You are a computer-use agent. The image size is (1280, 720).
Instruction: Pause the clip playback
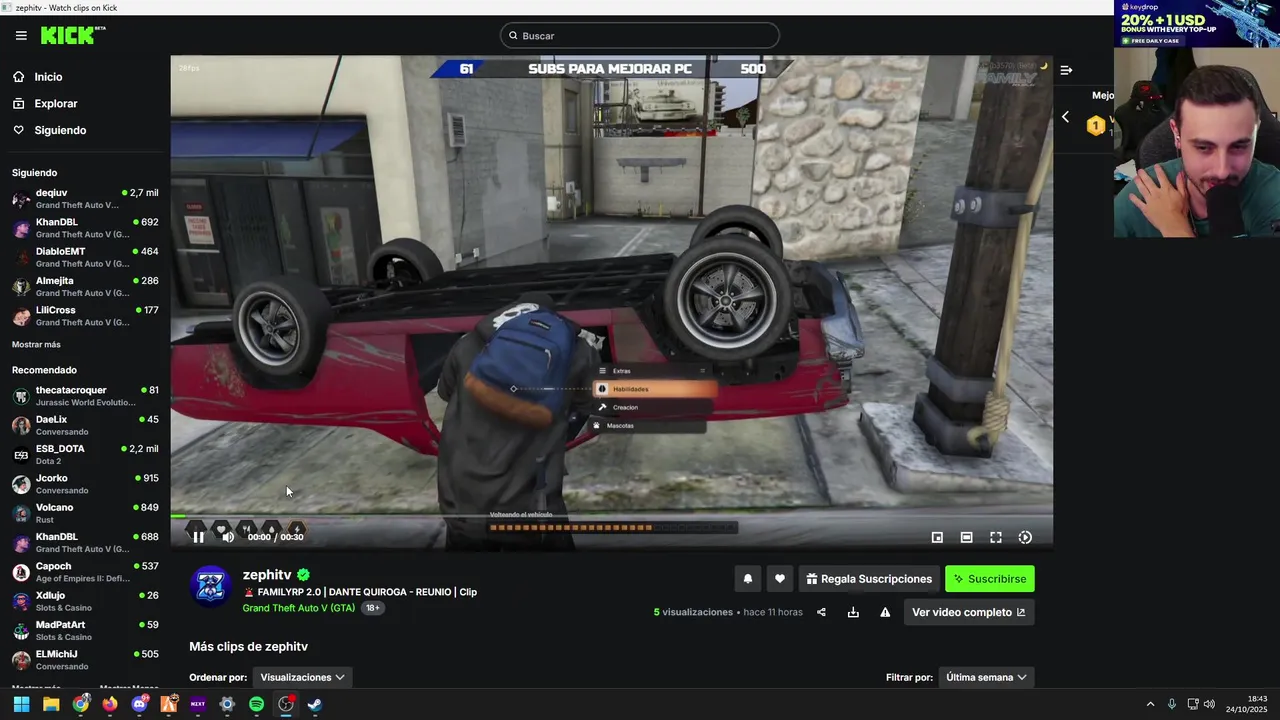click(198, 537)
